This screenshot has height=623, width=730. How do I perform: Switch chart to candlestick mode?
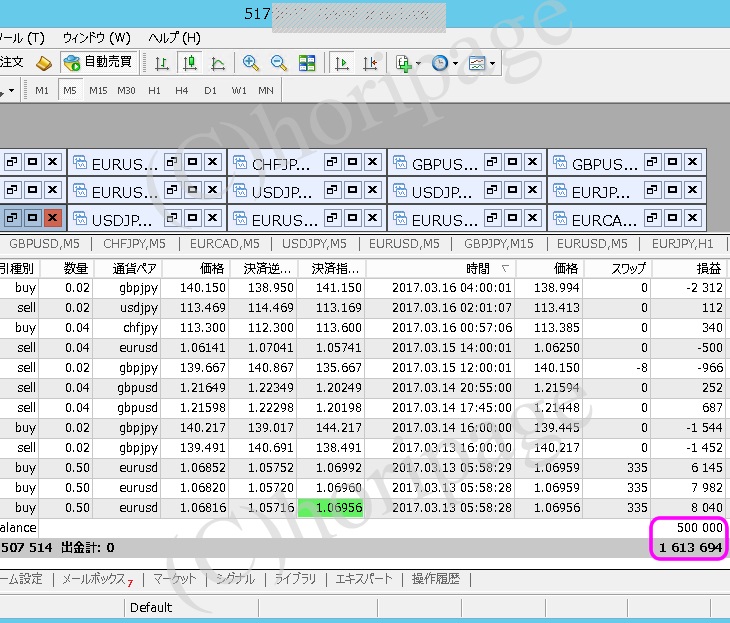pos(189,63)
